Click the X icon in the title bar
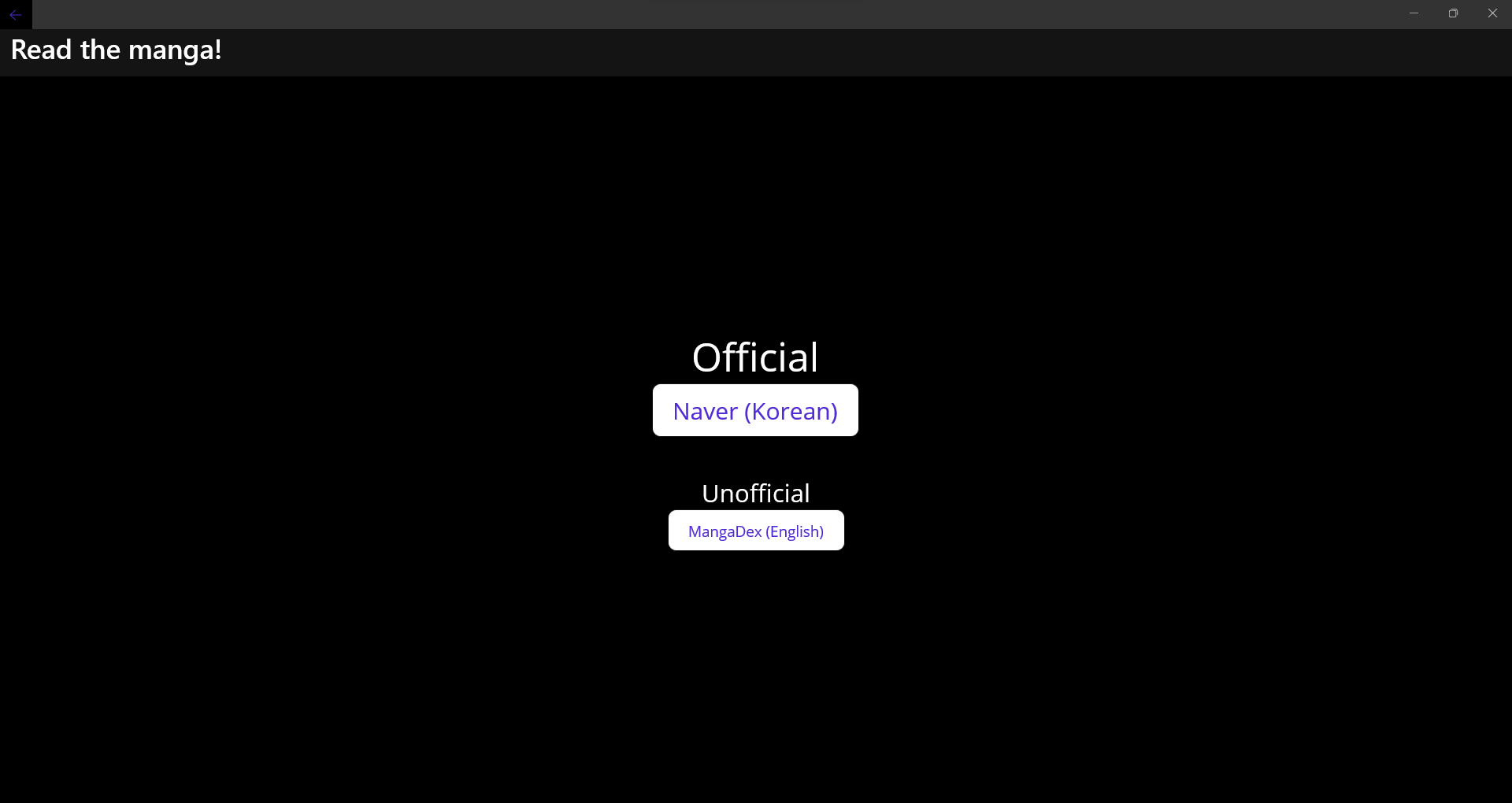The width and height of the screenshot is (1512, 803). coord(1492,13)
